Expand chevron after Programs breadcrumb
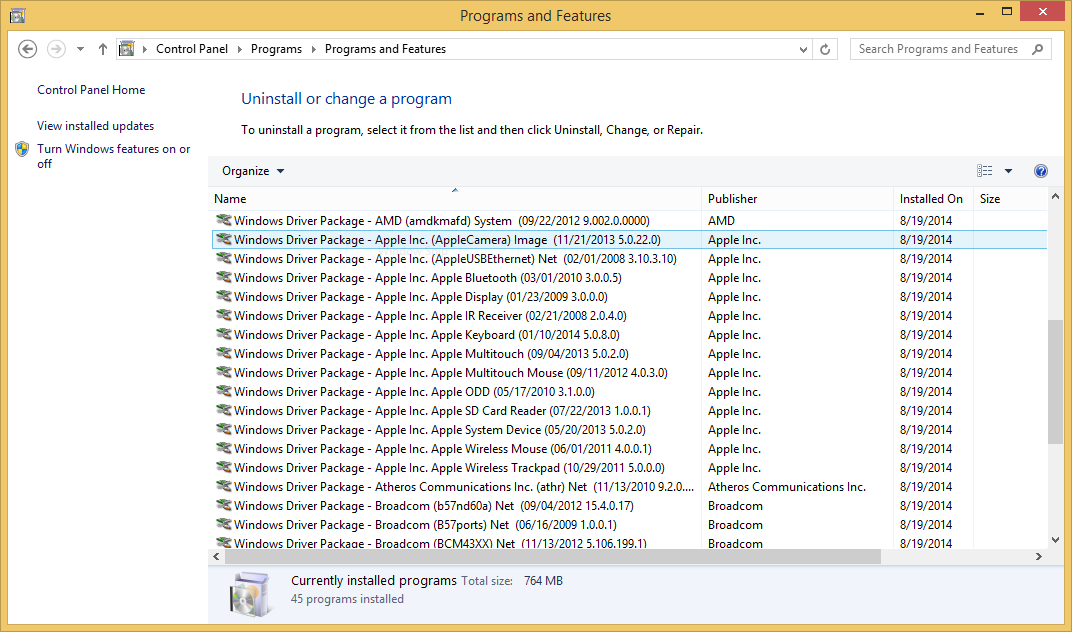Viewport: 1072px width, 632px height. coord(314,49)
